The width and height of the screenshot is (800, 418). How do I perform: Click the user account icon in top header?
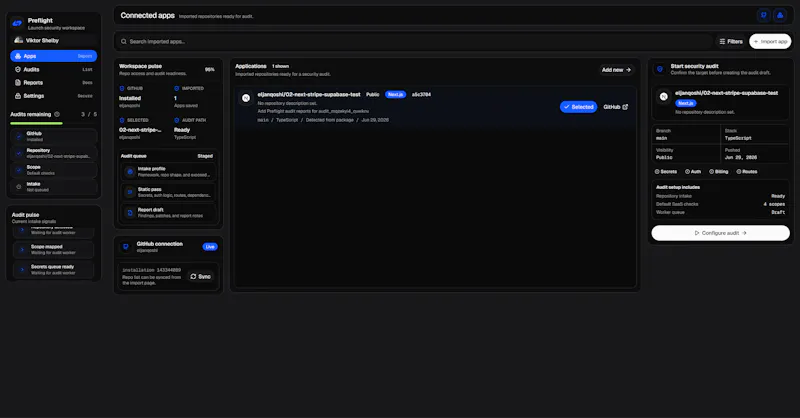click(780, 15)
